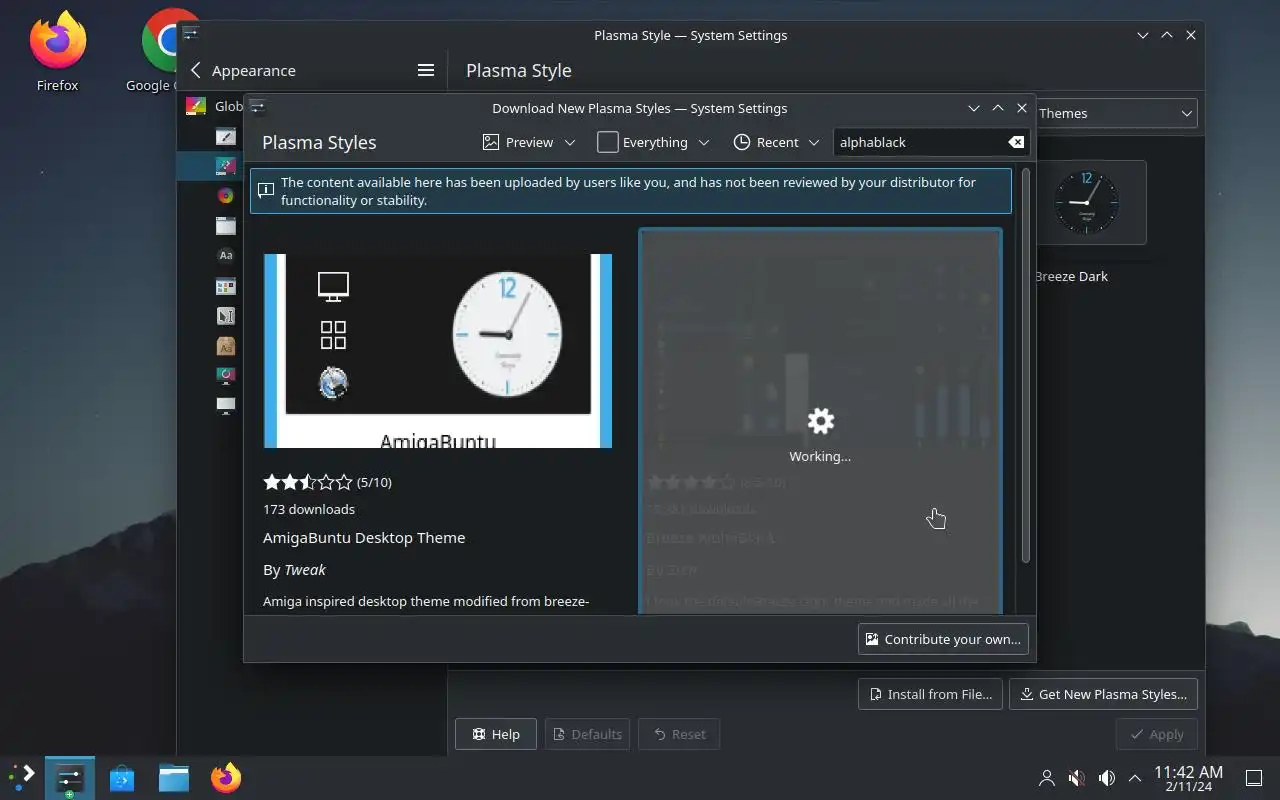Show hidden system tray icons
This screenshot has width=1280, height=800.
coord(1135,777)
